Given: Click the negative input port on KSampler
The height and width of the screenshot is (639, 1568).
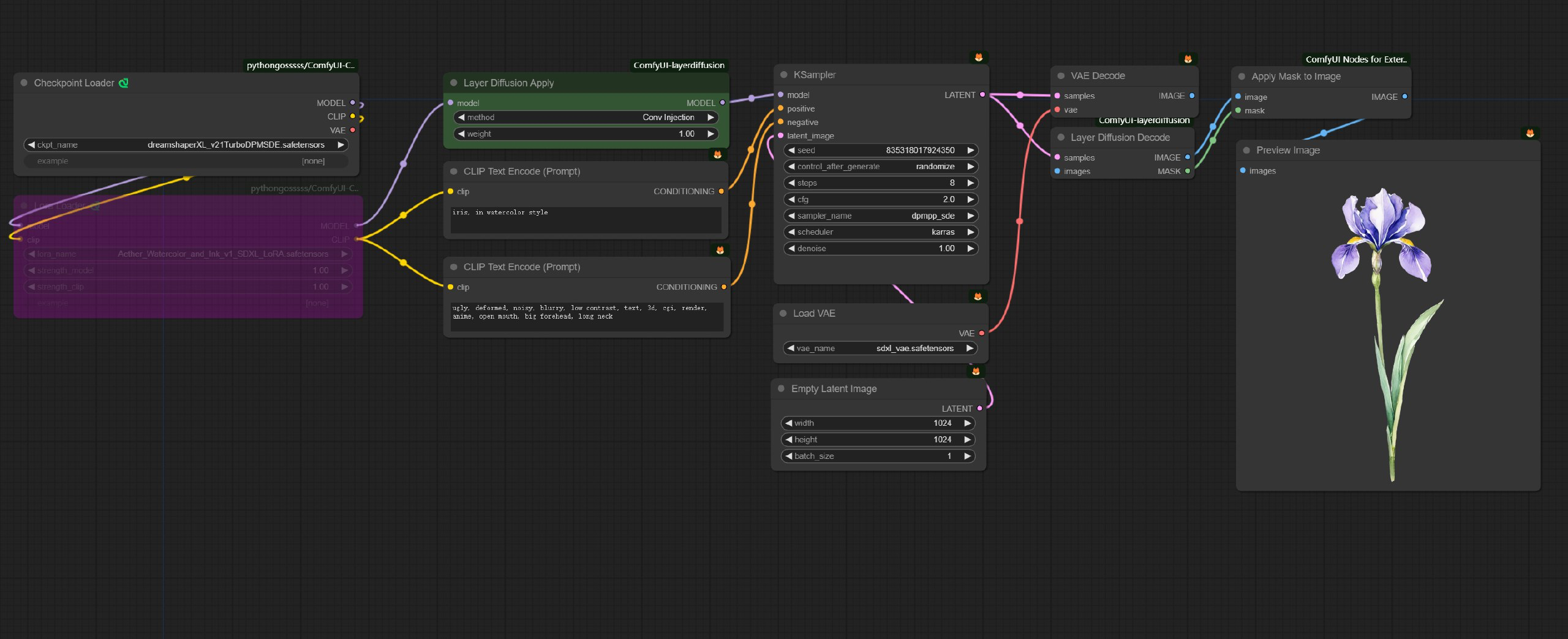Looking at the screenshot, I should click(x=780, y=122).
